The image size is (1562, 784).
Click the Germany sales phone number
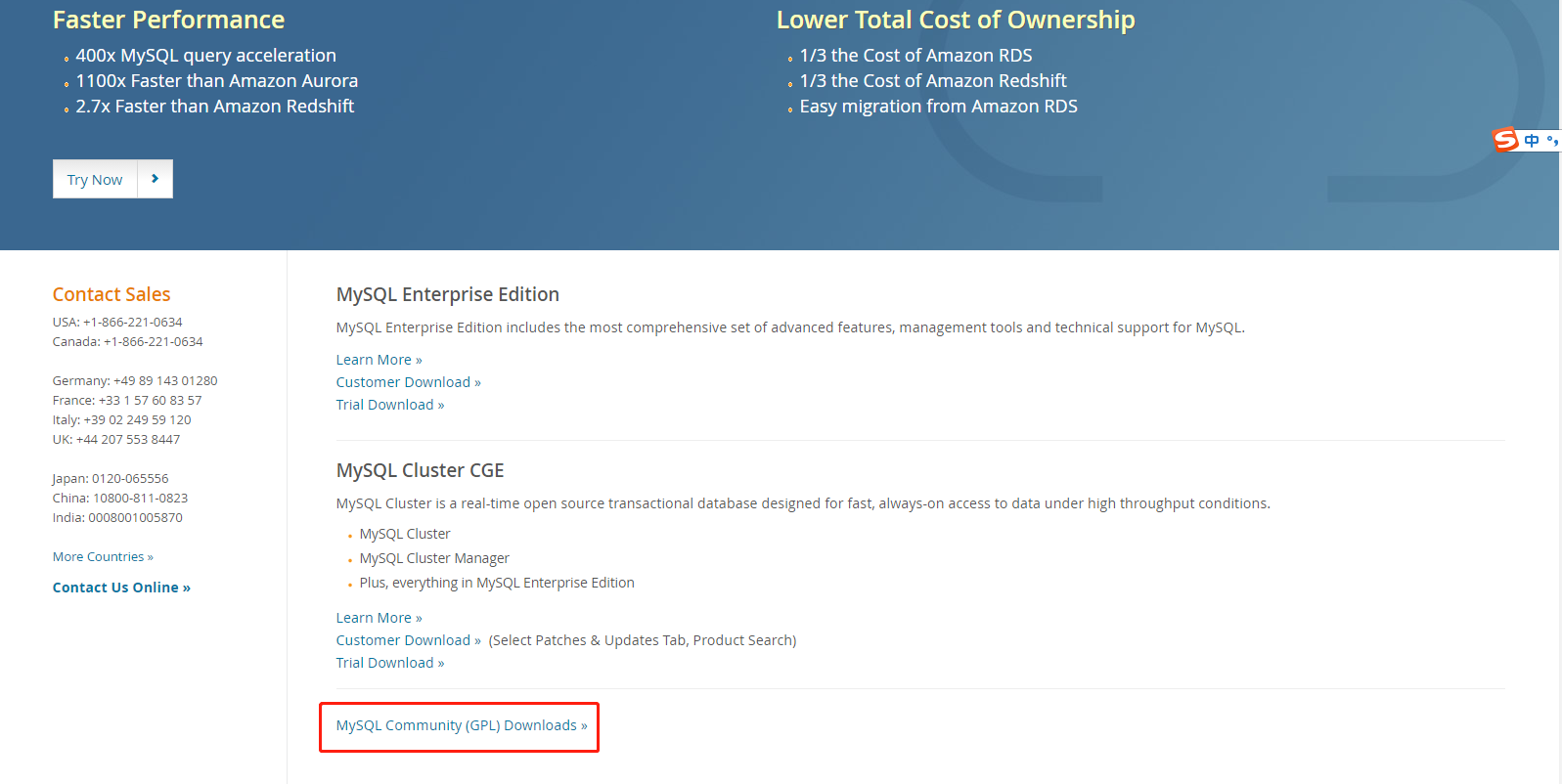[x=165, y=380]
